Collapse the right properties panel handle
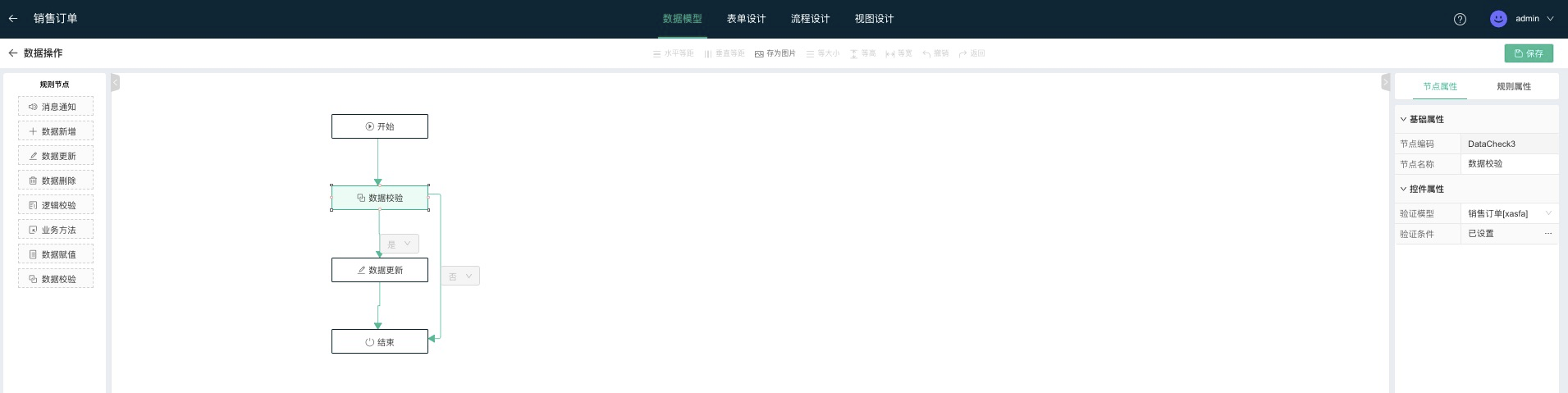 (1385, 82)
